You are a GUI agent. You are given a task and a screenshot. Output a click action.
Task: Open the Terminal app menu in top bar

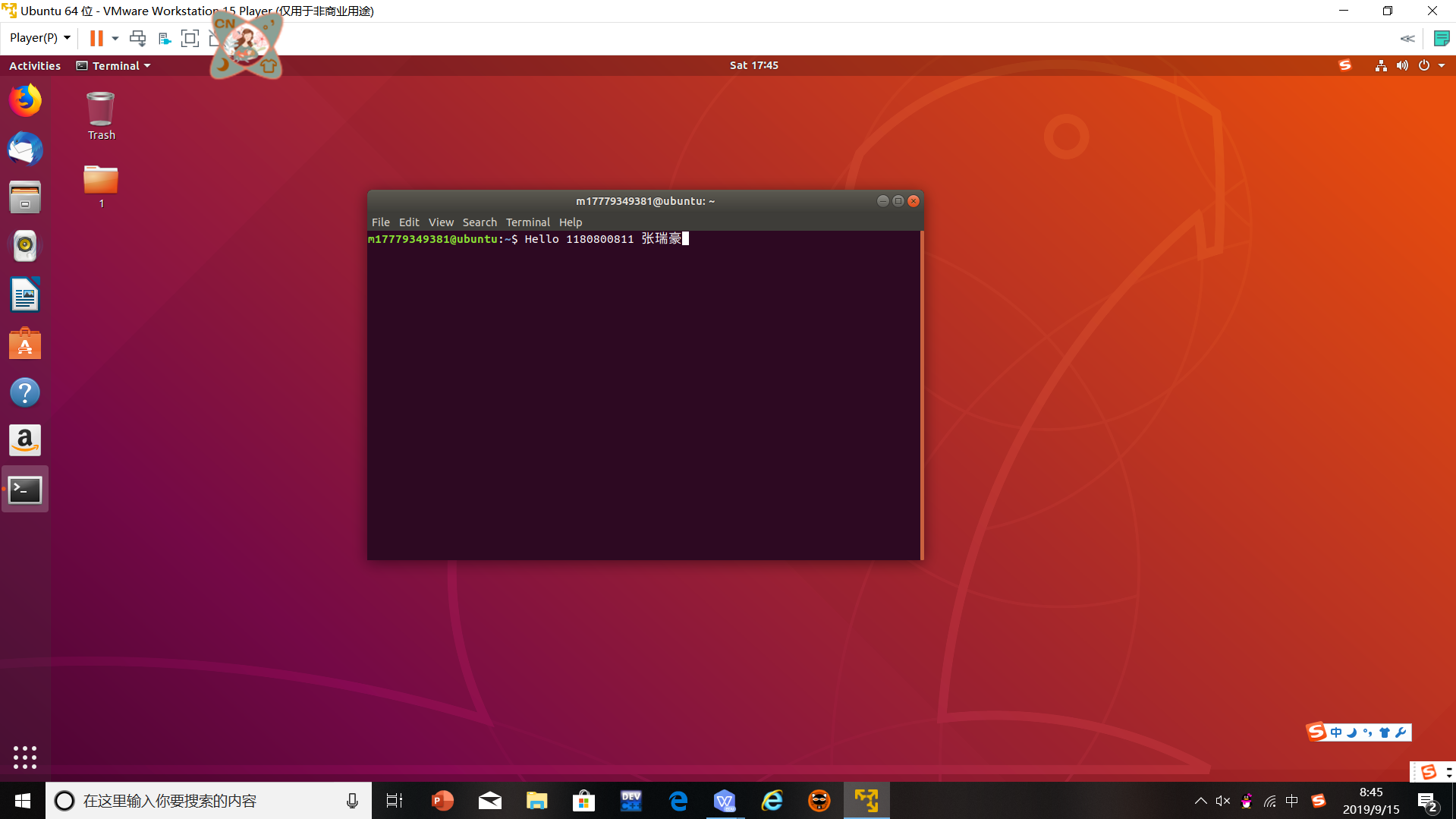114,65
